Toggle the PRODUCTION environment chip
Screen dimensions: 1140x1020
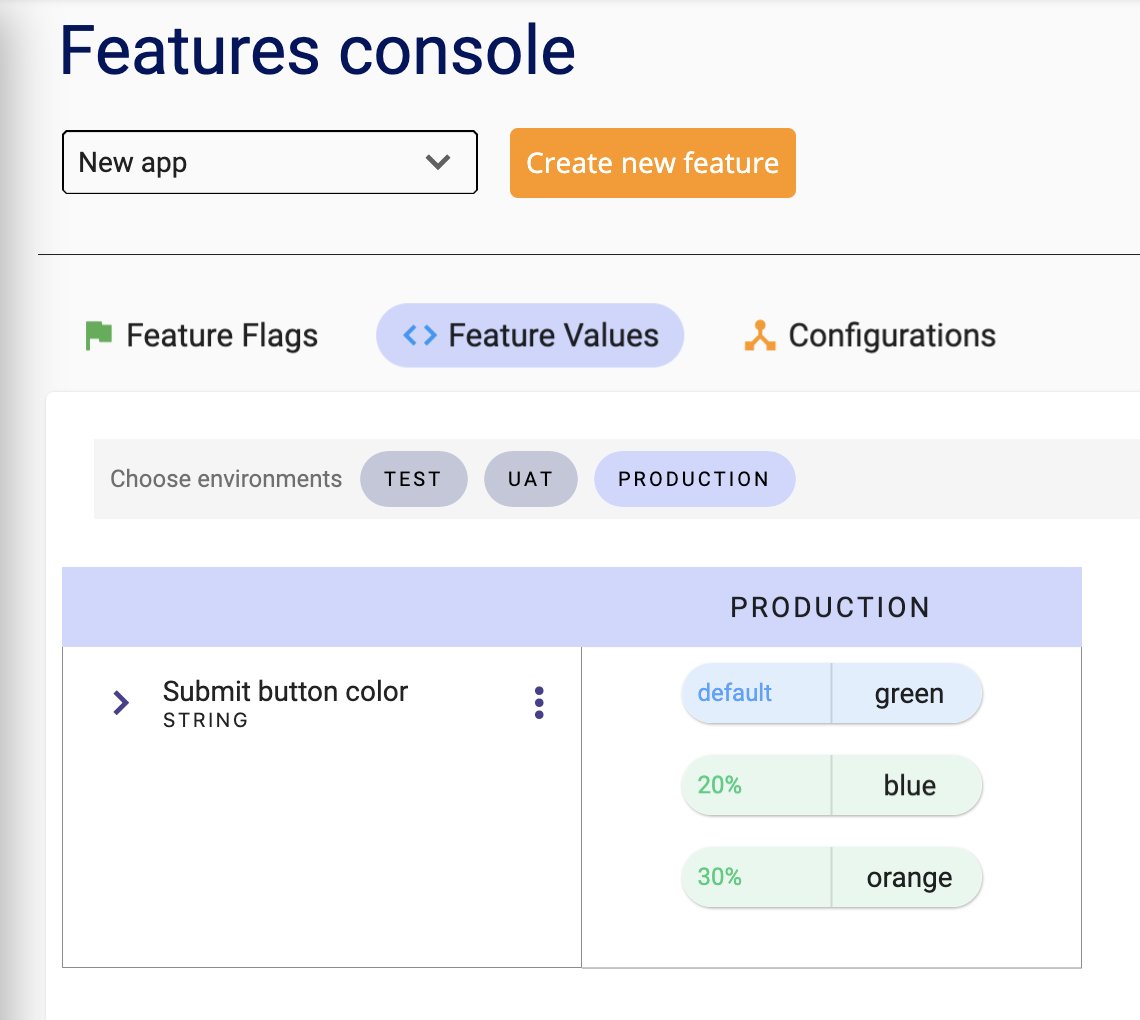(x=694, y=479)
